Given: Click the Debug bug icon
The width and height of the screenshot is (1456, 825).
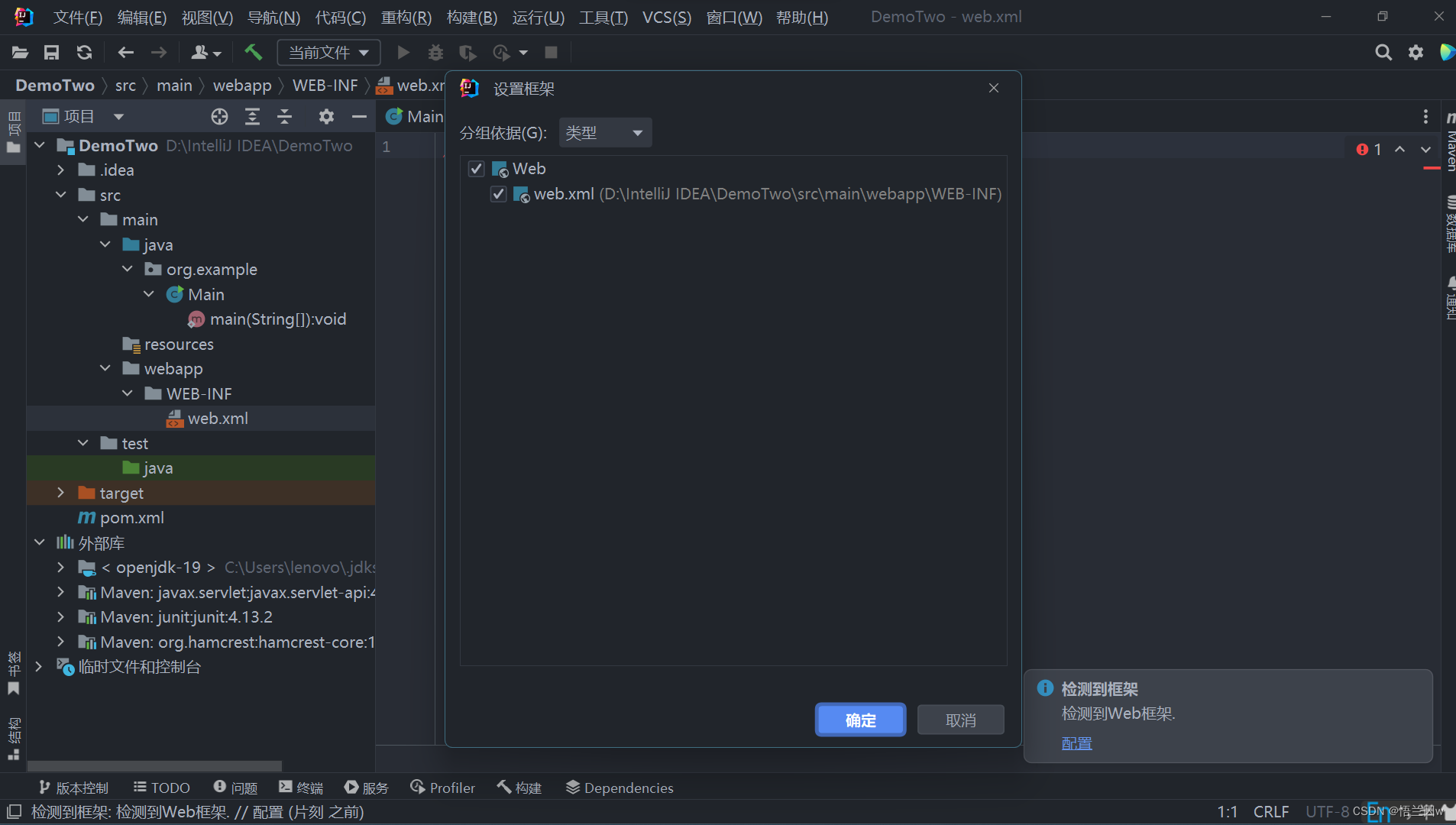Looking at the screenshot, I should coord(435,52).
